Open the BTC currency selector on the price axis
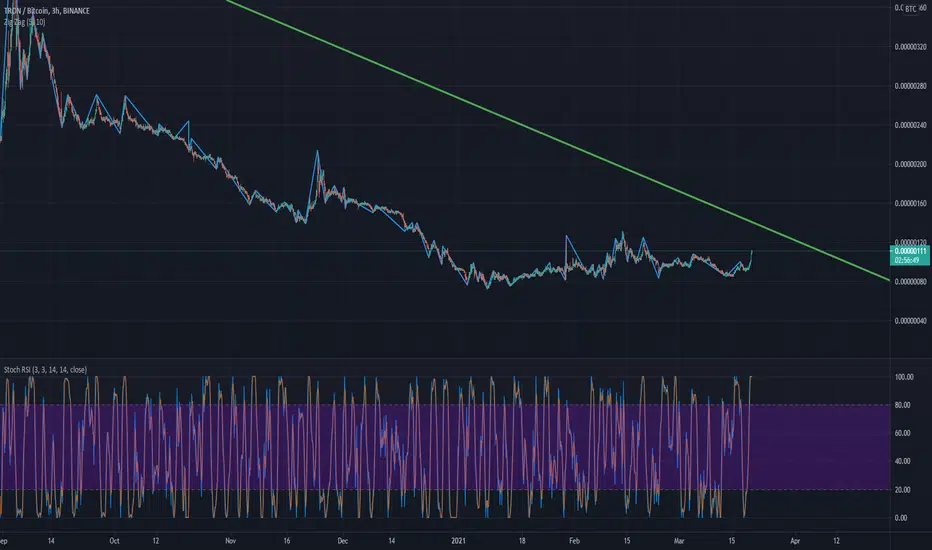Viewport: 932px width, 550px height. tap(911, 9)
